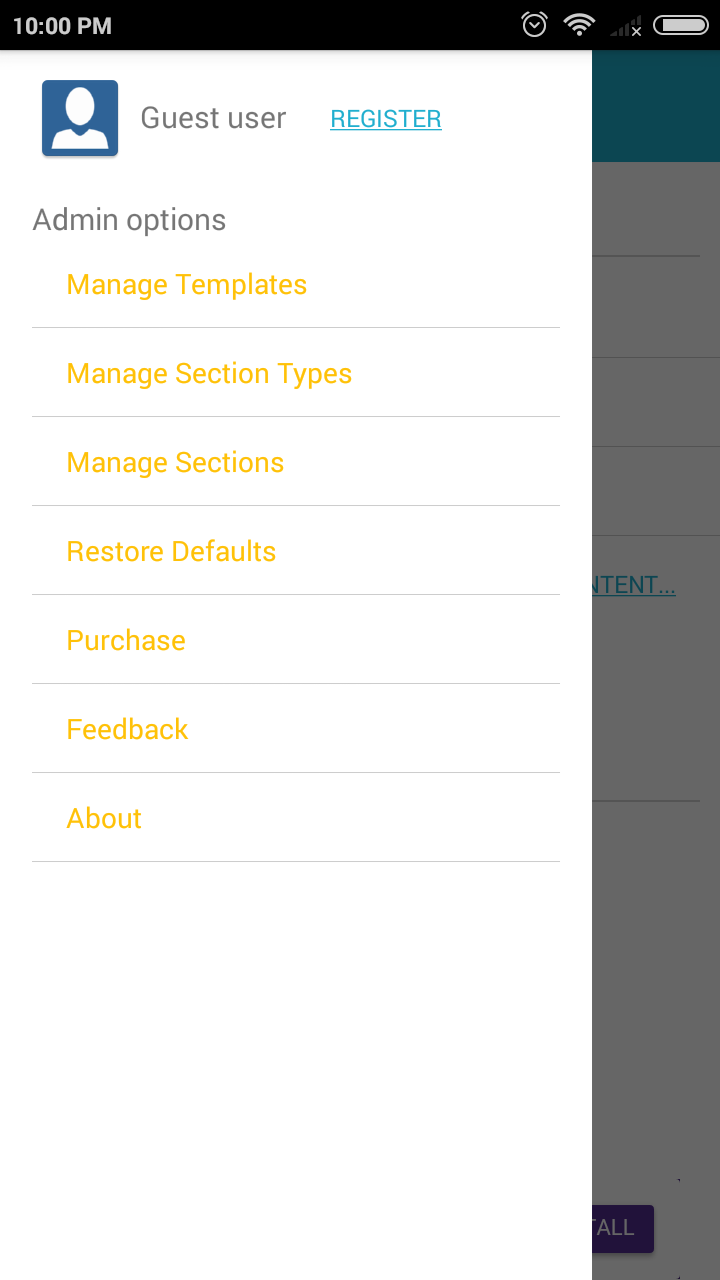Click the REGISTER link

385,119
